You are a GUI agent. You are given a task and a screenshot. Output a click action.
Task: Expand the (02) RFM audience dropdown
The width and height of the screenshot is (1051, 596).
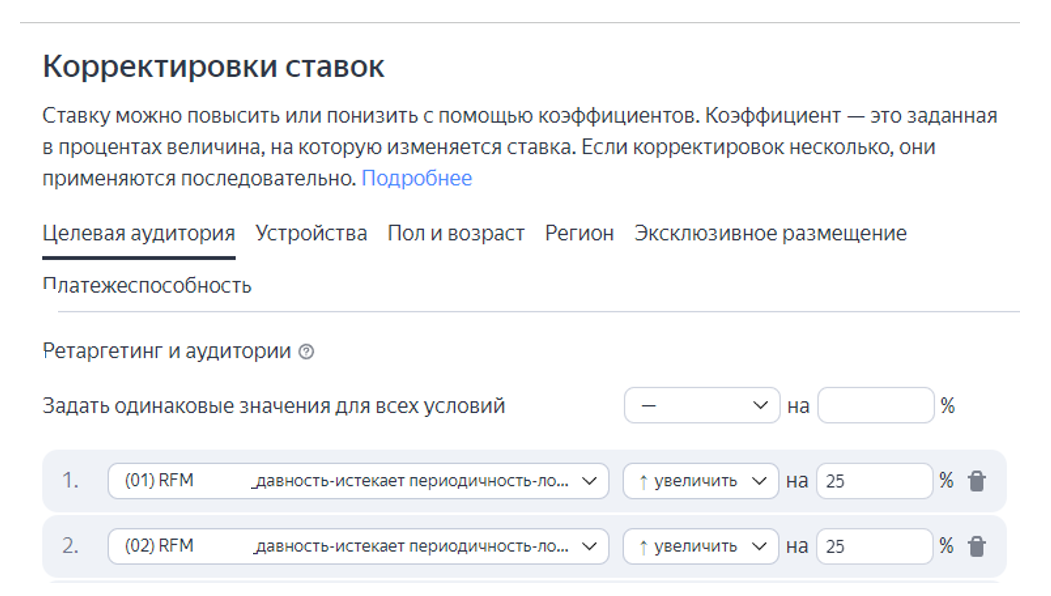click(x=358, y=547)
